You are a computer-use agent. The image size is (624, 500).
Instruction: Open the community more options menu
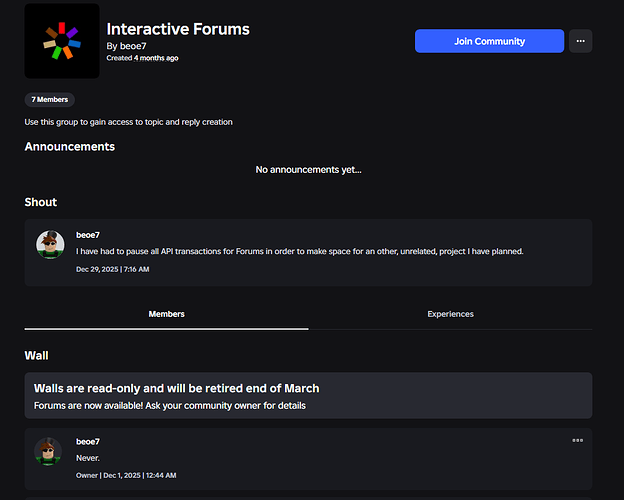(580, 41)
